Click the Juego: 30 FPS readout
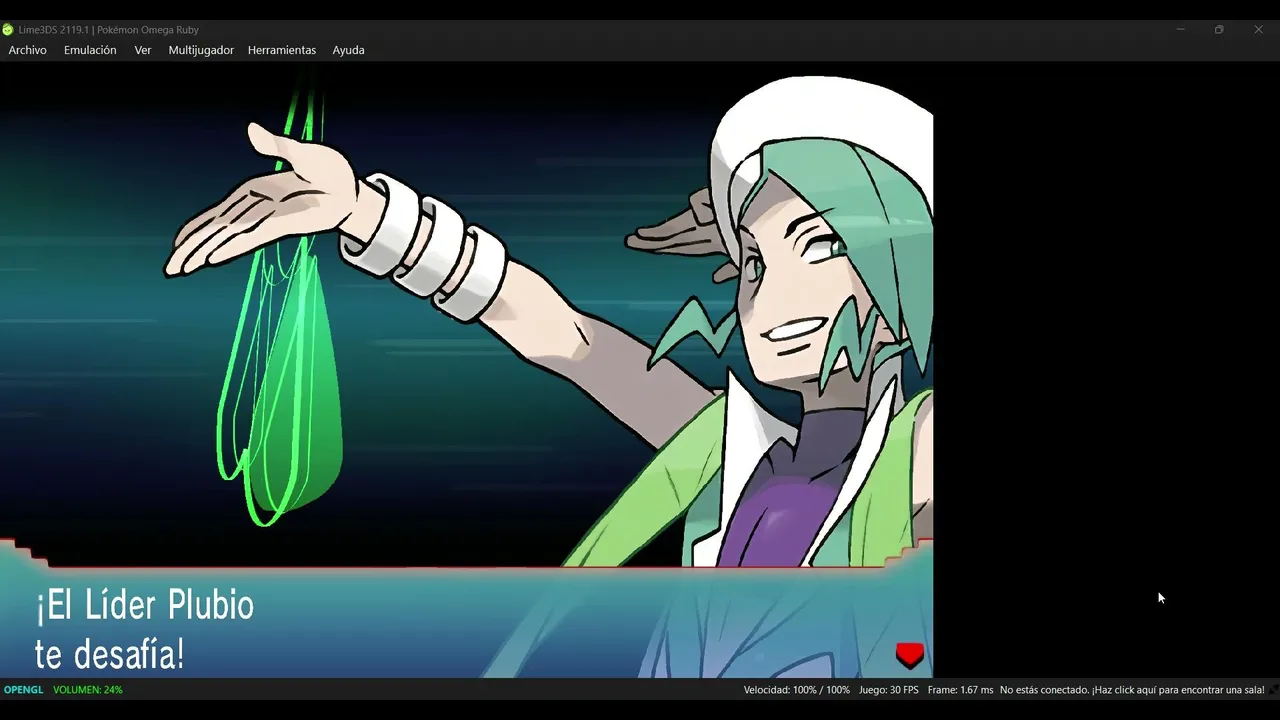Screen dimensions: 1280x720 (x=888, y=690)
